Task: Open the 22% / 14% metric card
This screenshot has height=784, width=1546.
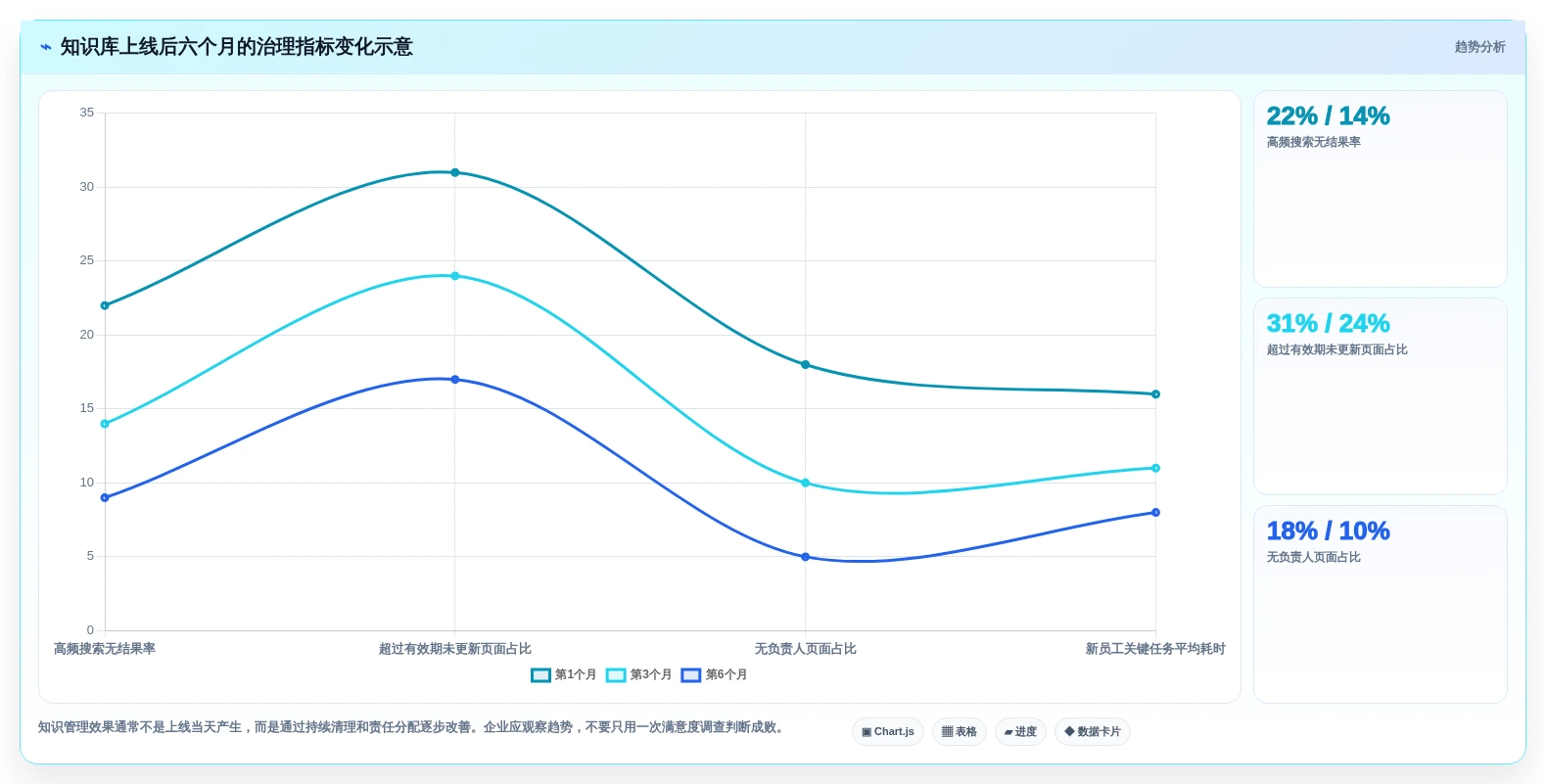Action: (x=1381, y=189)
